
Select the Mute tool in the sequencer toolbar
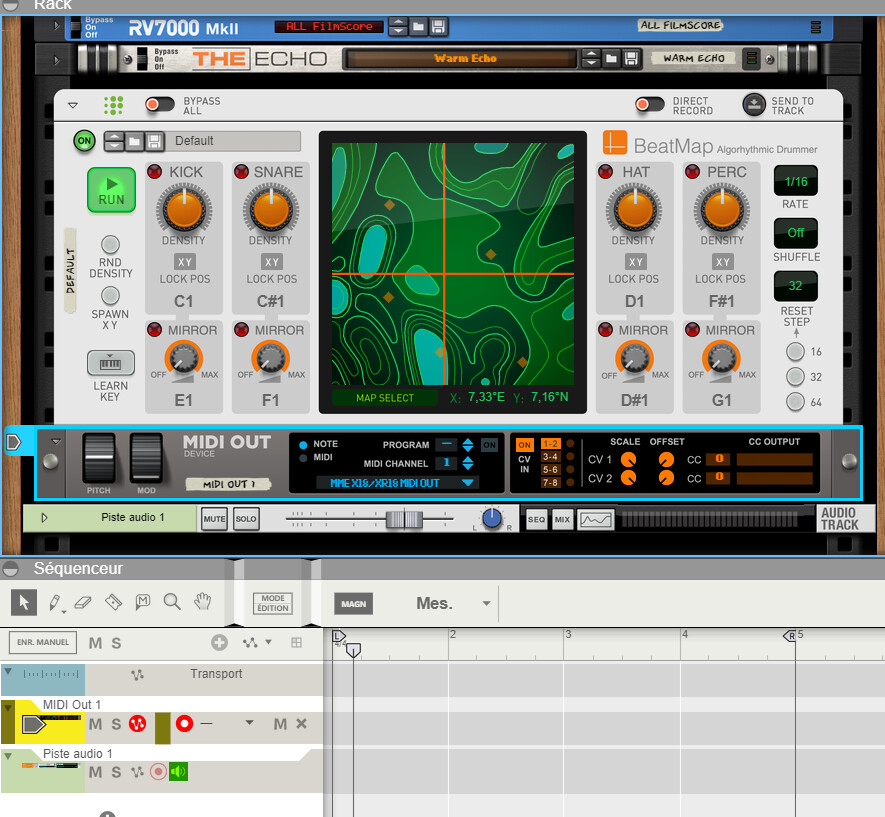pos(143,602)
